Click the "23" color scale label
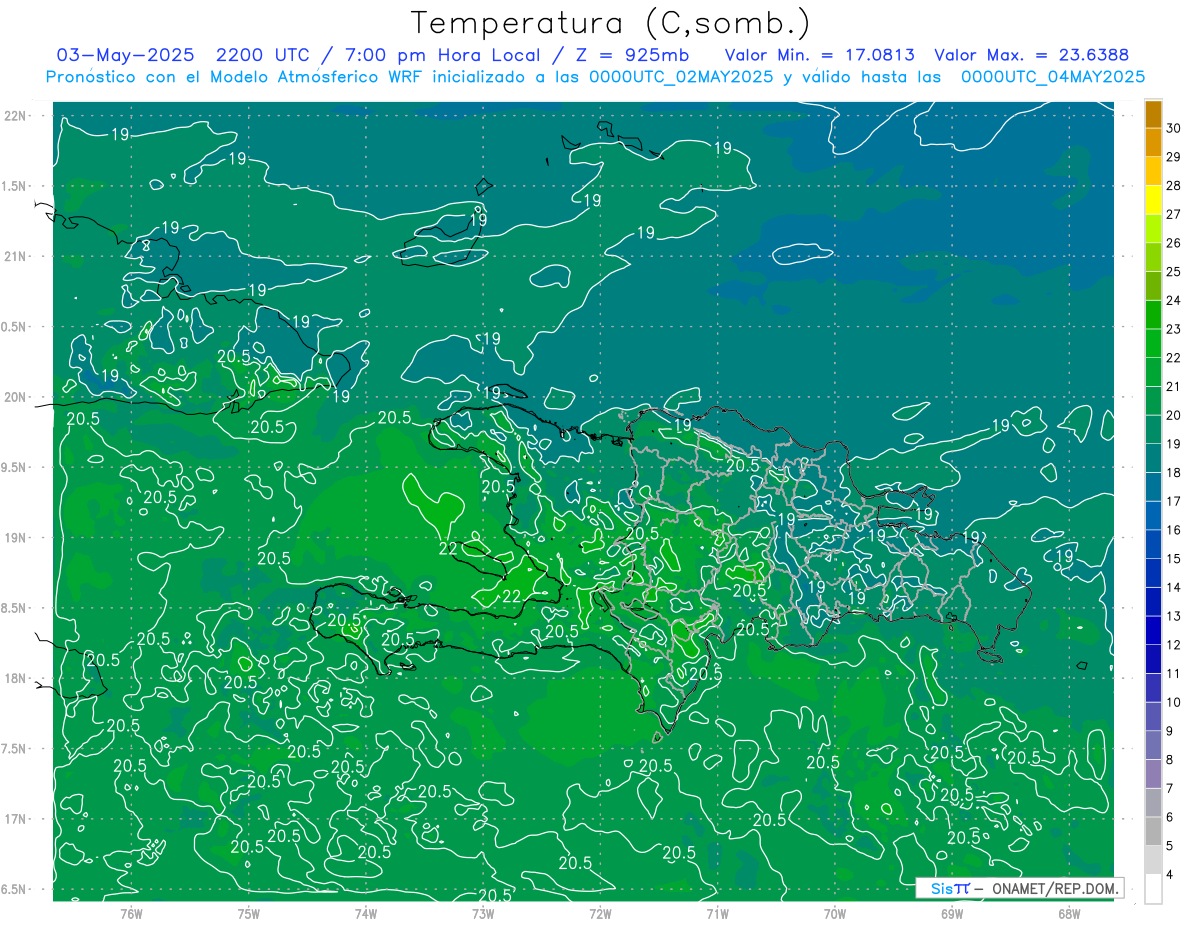Screen dimensions: 1200x927 click(x=1174, y=329)
